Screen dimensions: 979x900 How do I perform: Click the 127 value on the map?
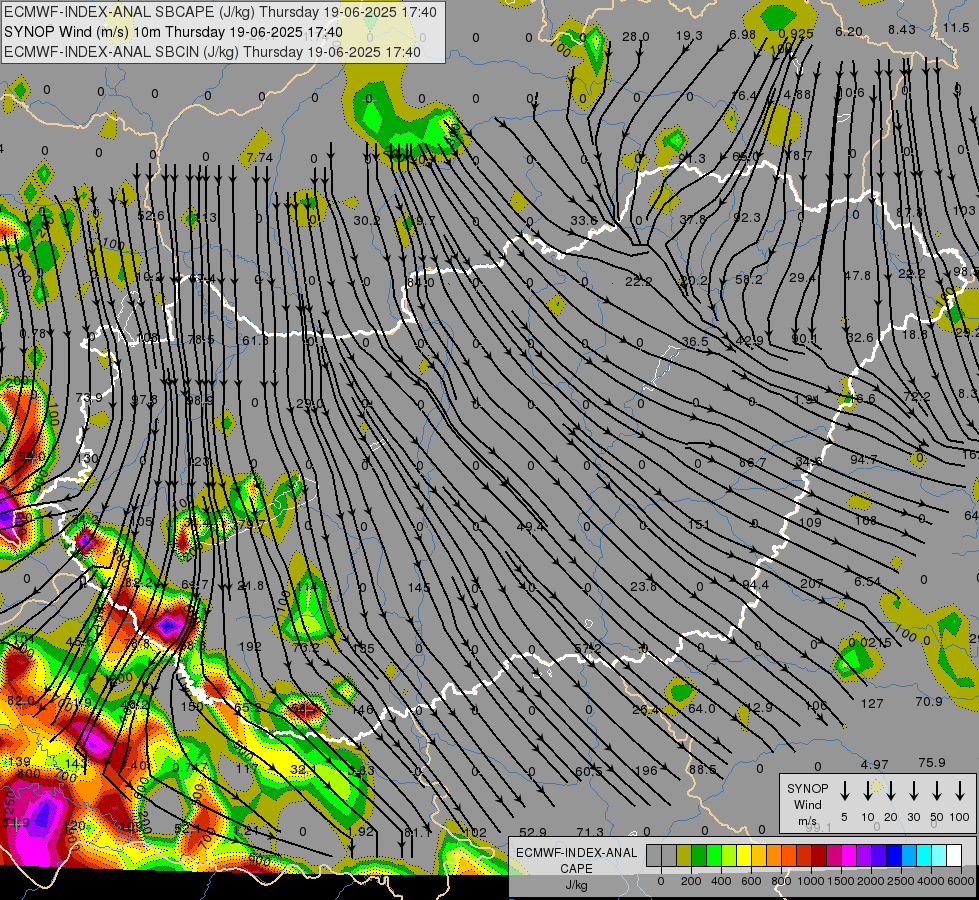[x=872, y=704]
